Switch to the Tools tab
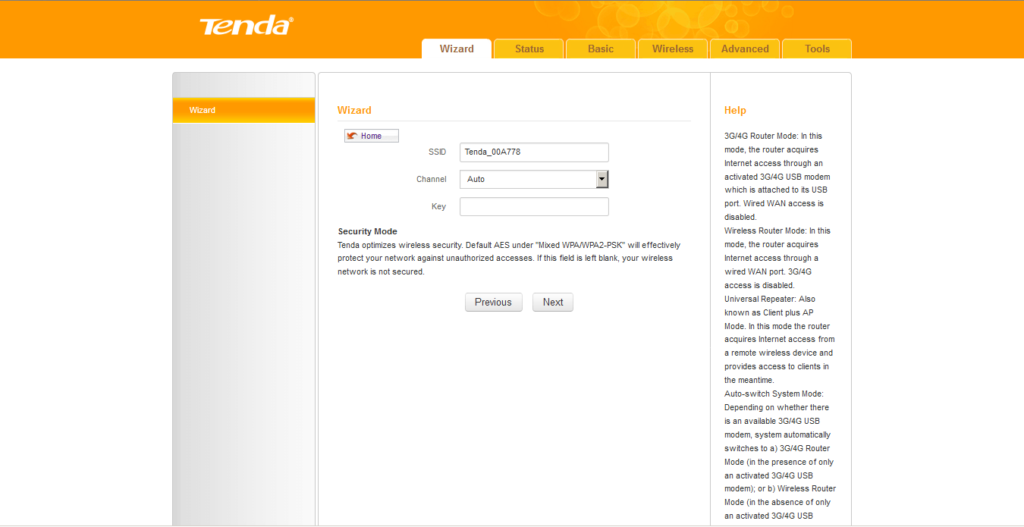Screen dimensions: 1024x527 [x=817, y=49]
